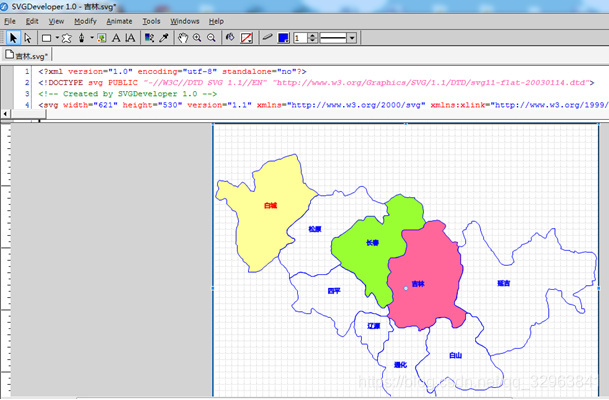Select the text 'A' tool
The image size is (609, 400).
click(x=116, y=38)
